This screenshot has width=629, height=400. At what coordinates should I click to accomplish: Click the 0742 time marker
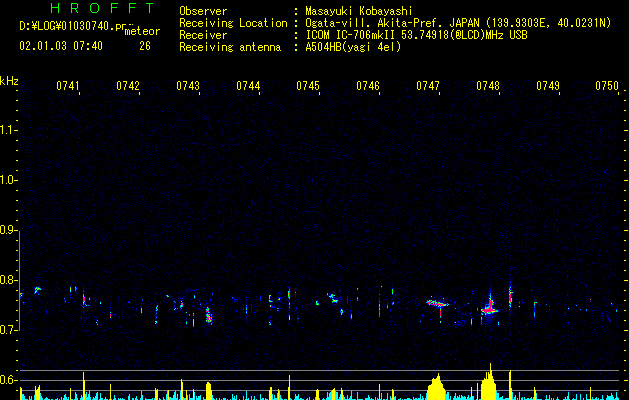point(128,85)
